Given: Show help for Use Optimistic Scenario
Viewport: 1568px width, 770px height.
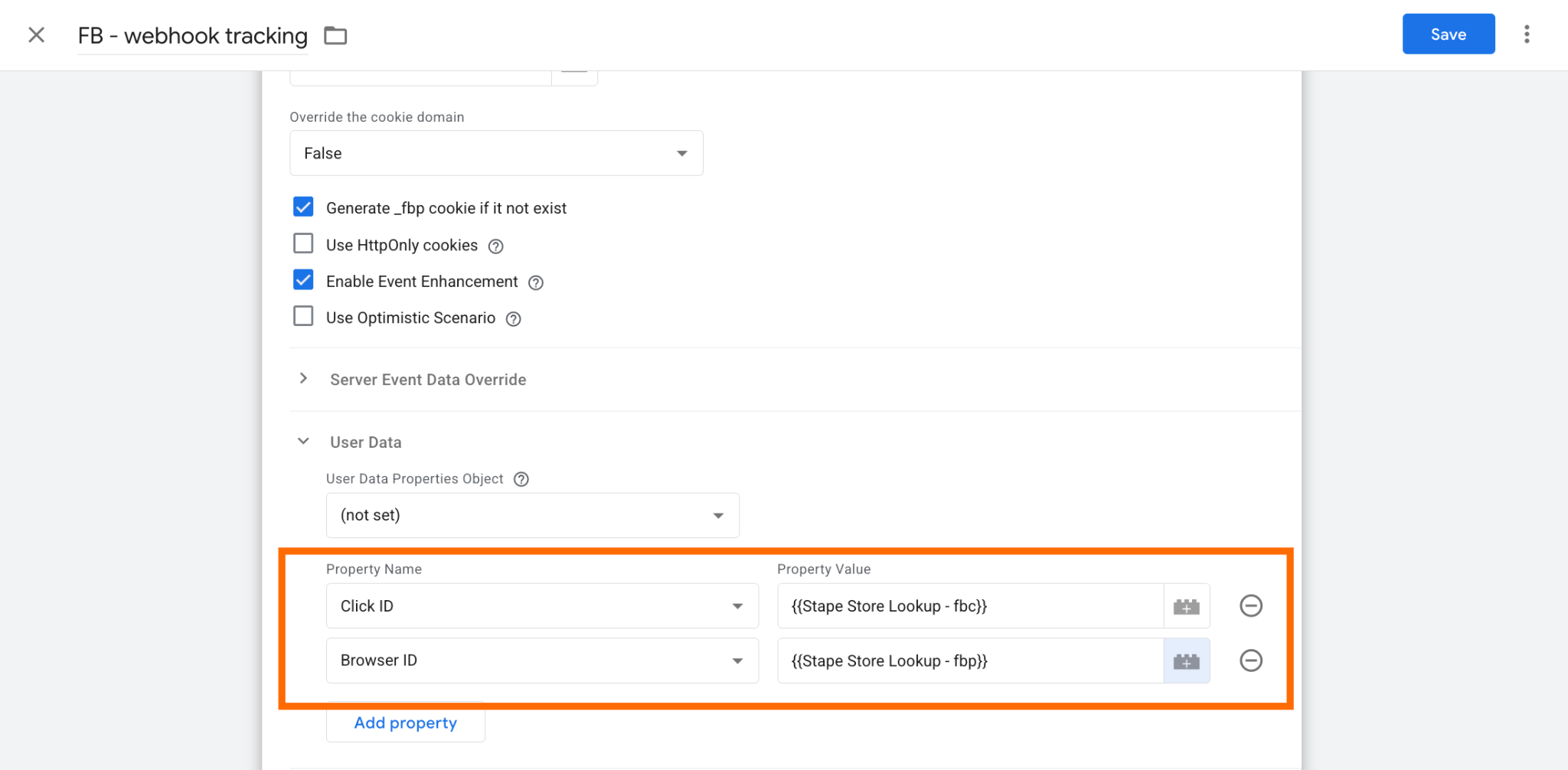Looking at the screenshot, I should (514, 319).
